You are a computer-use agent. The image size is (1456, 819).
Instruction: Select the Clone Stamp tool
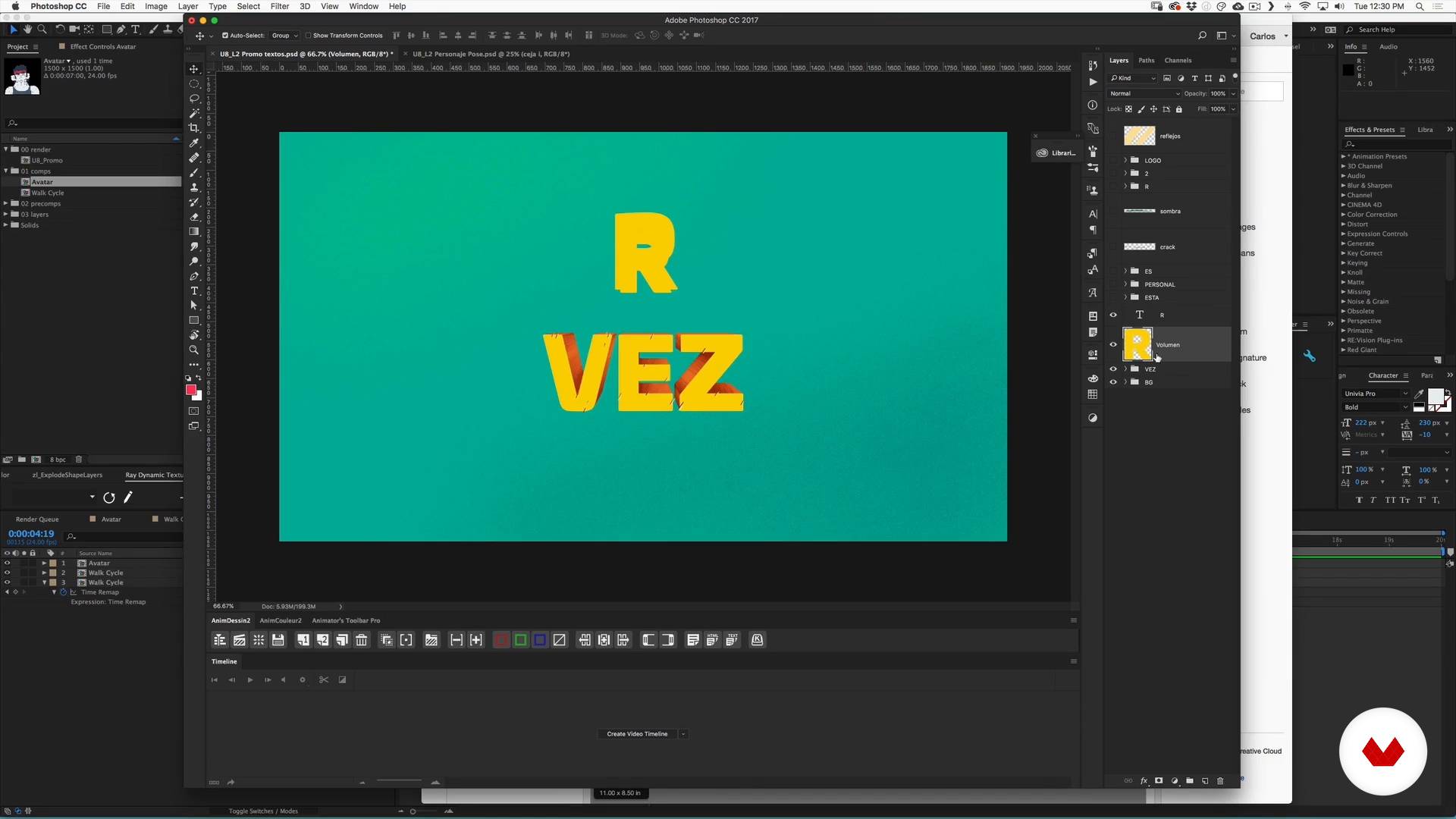194,187
